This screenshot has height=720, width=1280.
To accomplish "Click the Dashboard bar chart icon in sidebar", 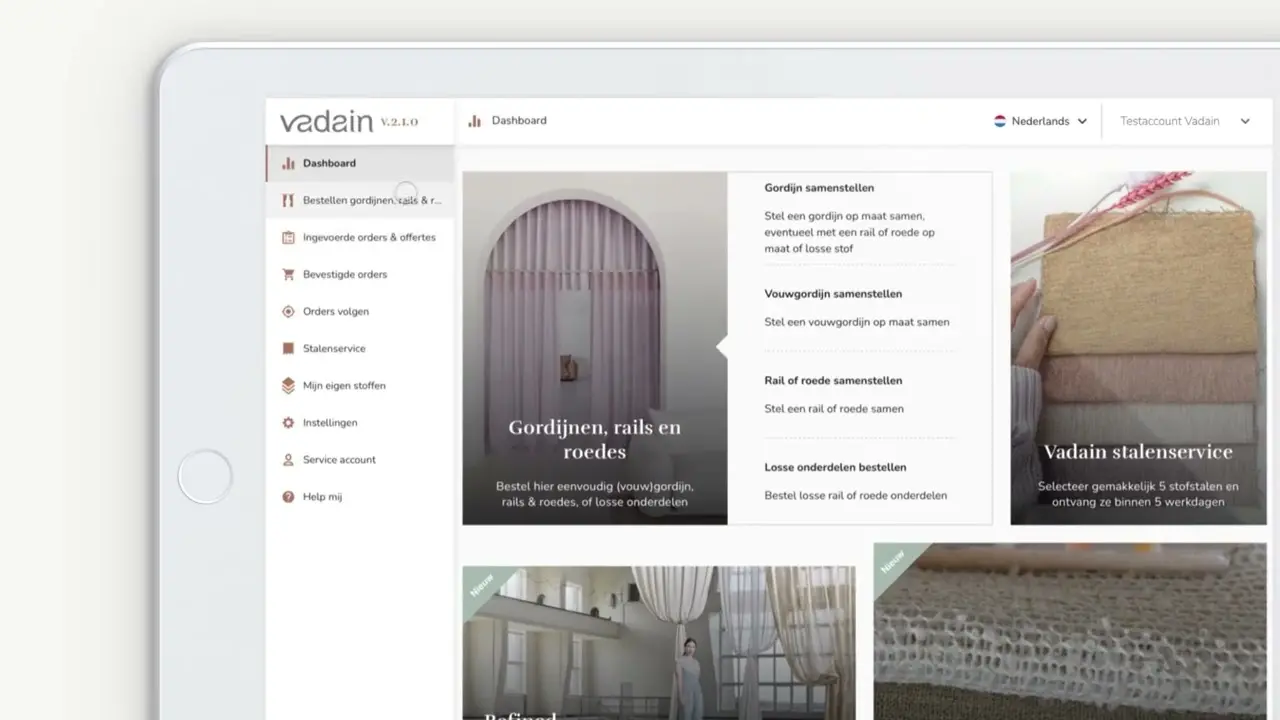I will click(288, 163).
